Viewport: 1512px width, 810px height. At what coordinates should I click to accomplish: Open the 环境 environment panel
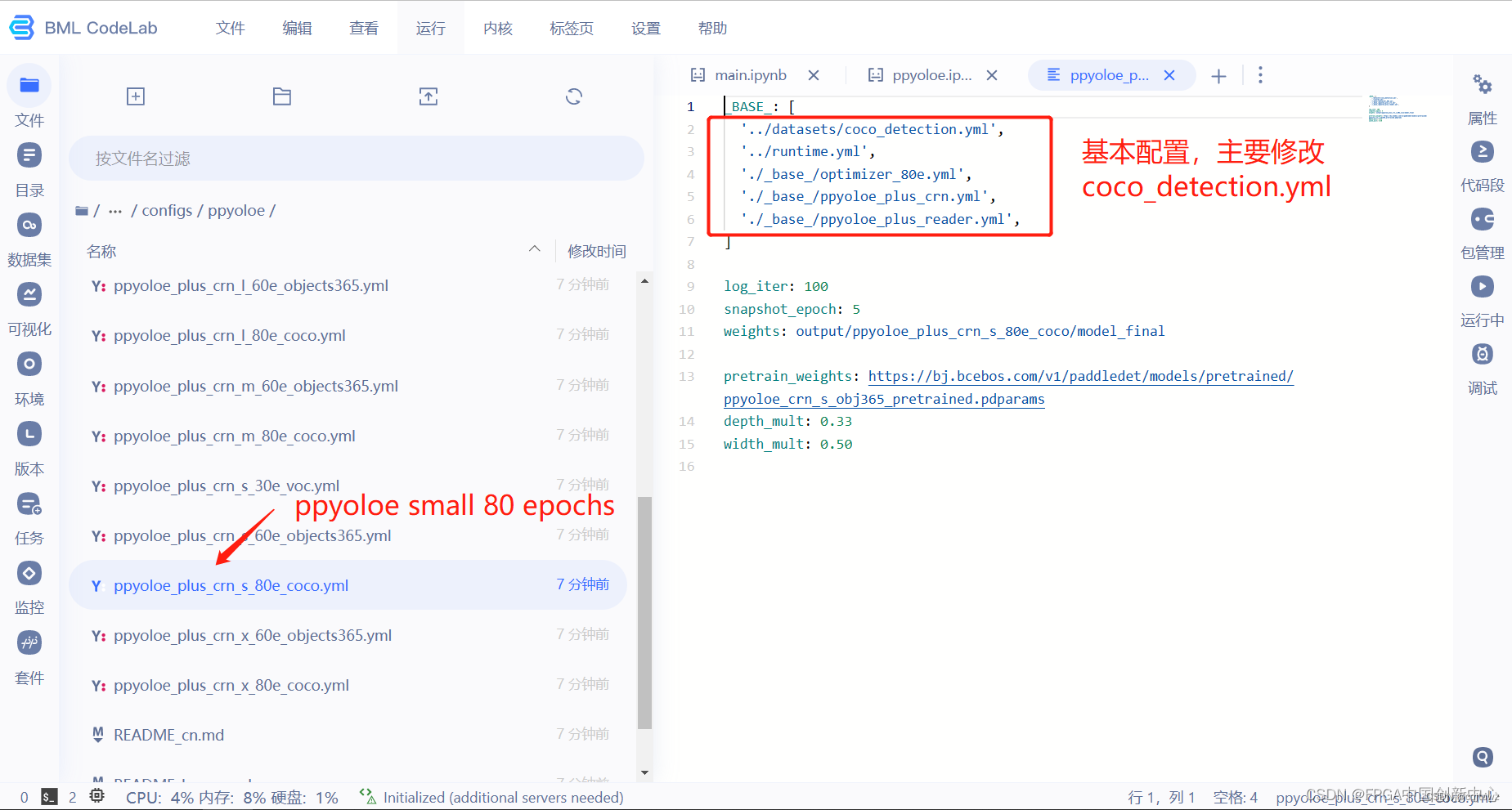pyautogui.click(x=29, y=364)
